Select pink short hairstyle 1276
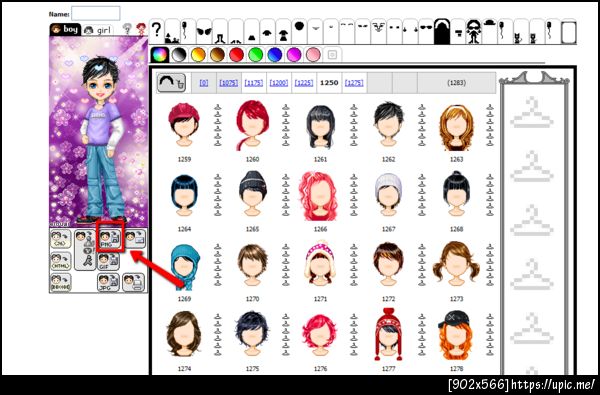Viewport: 600px width, 395px height. (x=320, y=335)
